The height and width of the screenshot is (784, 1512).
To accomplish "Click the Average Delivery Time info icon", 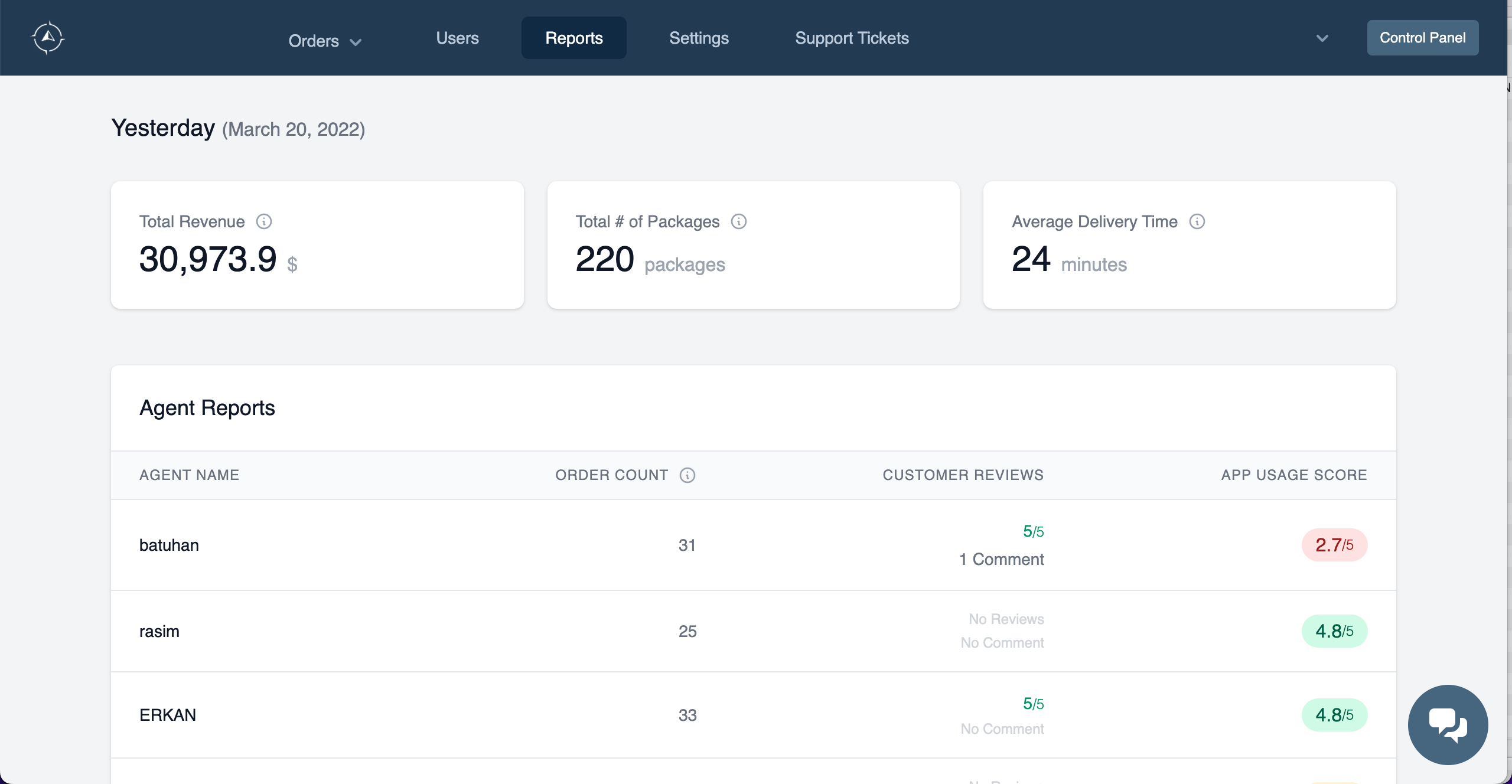I will click(x=1197, y=221).
